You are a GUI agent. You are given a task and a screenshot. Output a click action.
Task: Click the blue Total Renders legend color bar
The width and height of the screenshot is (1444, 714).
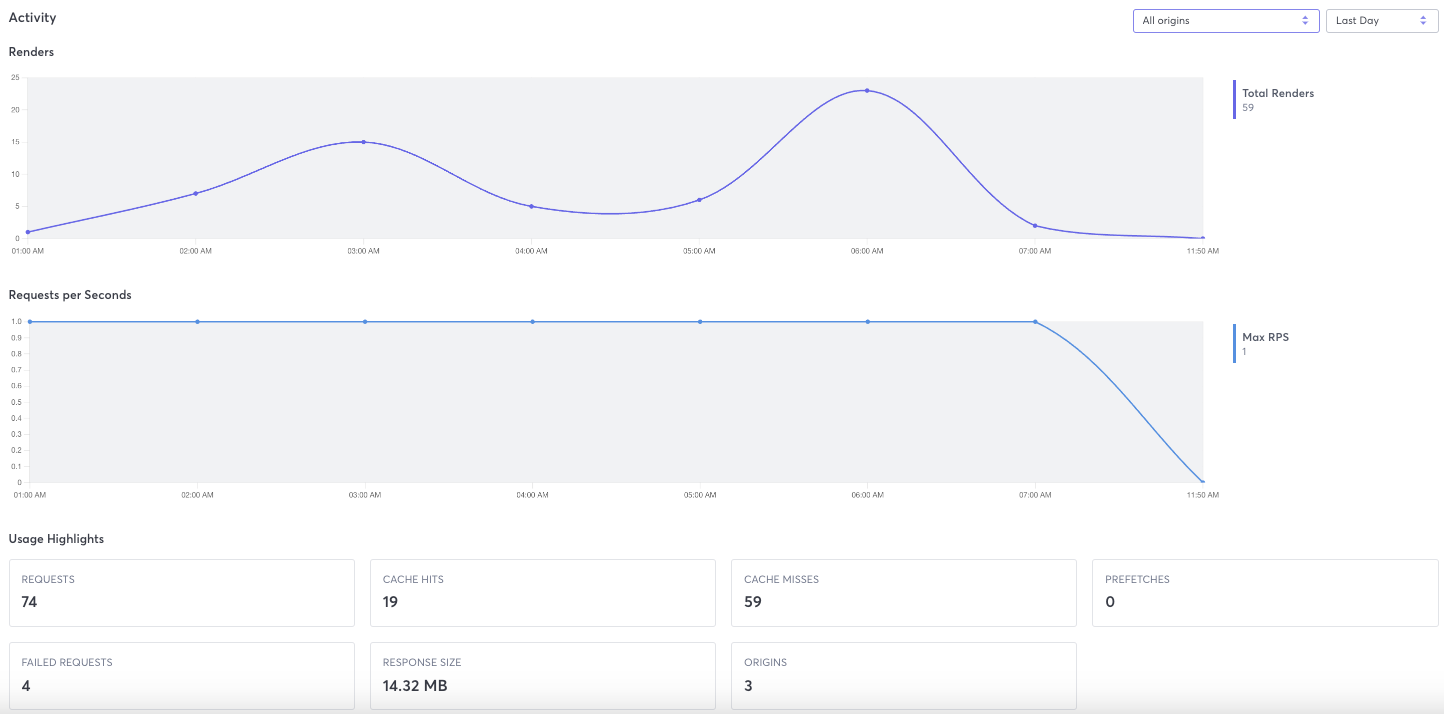coord(1233,100)
